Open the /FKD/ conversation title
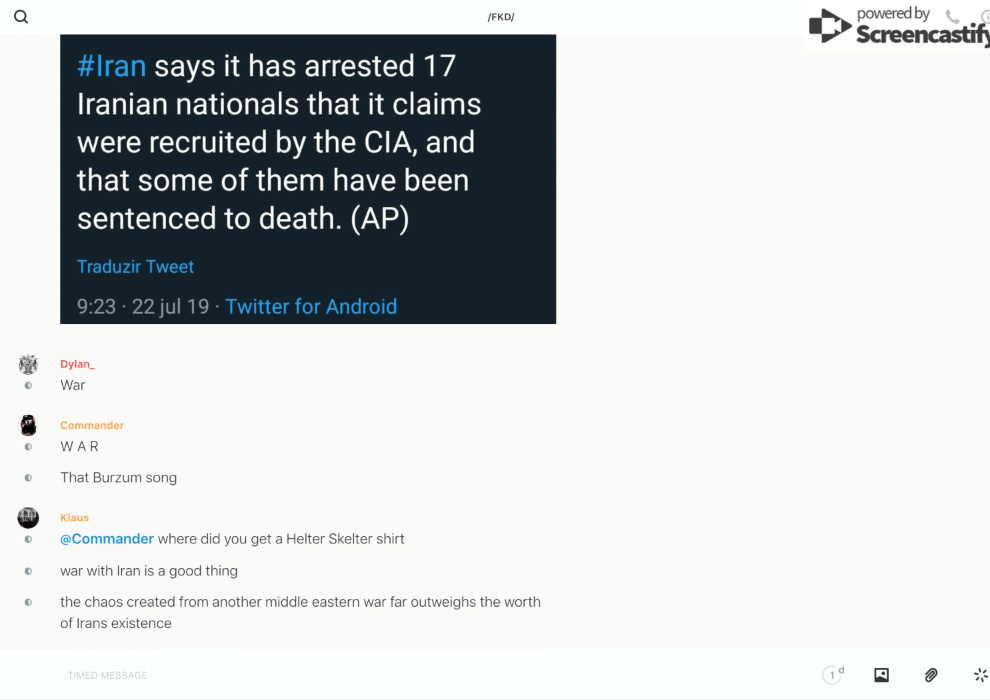Image resolution: width=990 pixels, height=700 pixels. [x=501, y=17]
